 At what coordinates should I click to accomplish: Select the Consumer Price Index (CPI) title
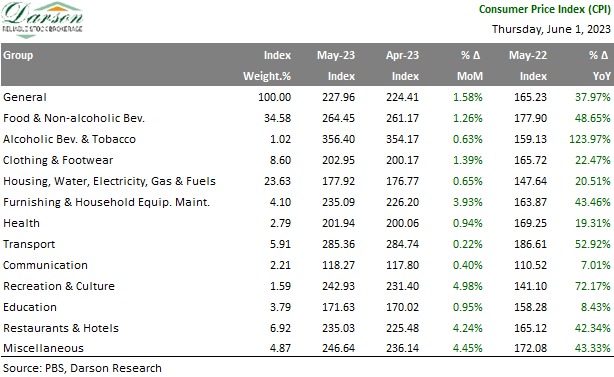(545, 9)
